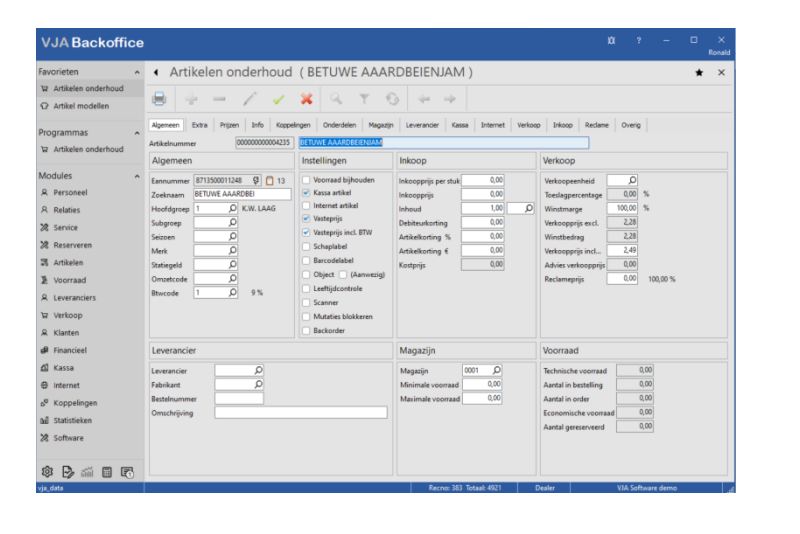Collapse the Programmas section

137,133
